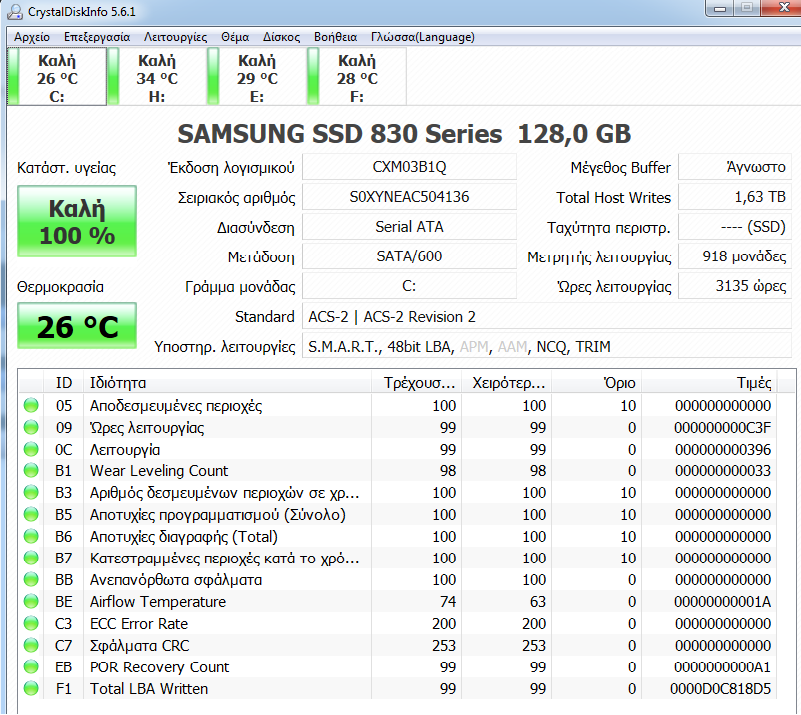
Task: Open the Αρχείο menu
Action: coord(32,37)
